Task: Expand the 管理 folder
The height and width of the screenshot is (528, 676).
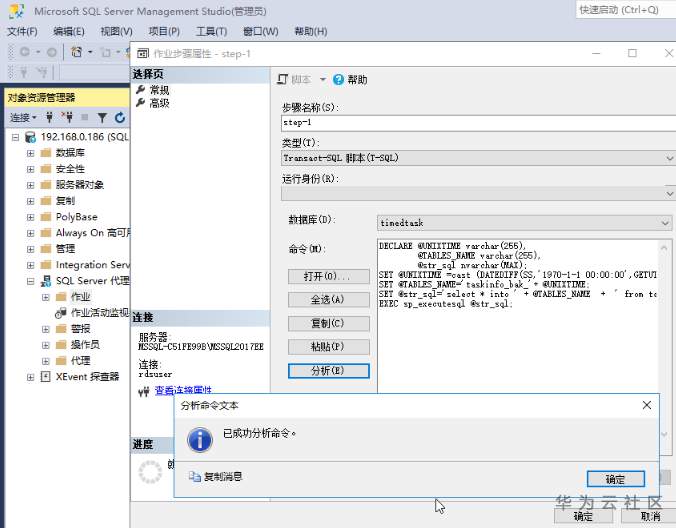Action: click(x=30, y=249)
